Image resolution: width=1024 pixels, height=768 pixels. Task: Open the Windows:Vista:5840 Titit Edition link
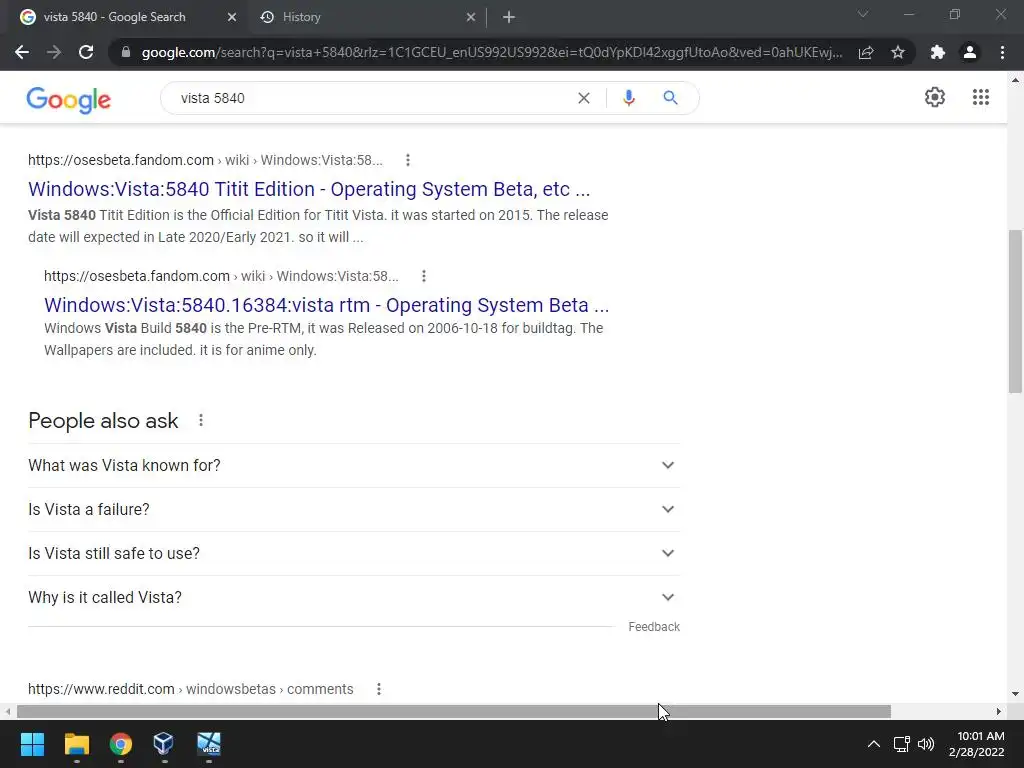pos(309,189)
